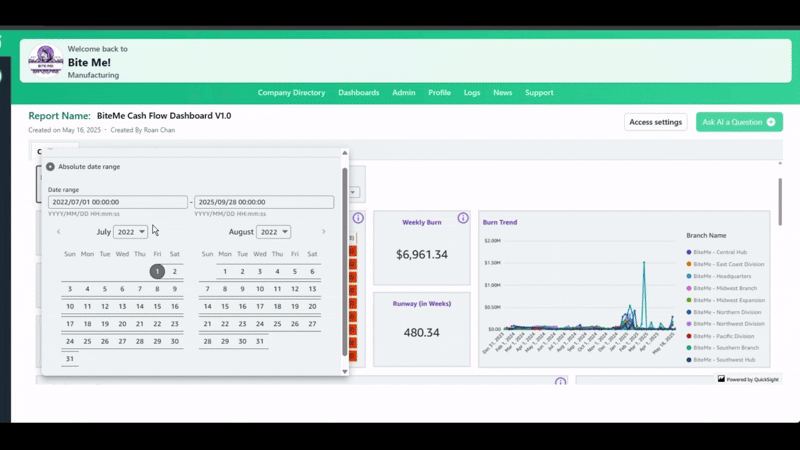800x450 pixels.
Task: Click date picker scrollbar down arrow
Action: click(x=345, y=371)
